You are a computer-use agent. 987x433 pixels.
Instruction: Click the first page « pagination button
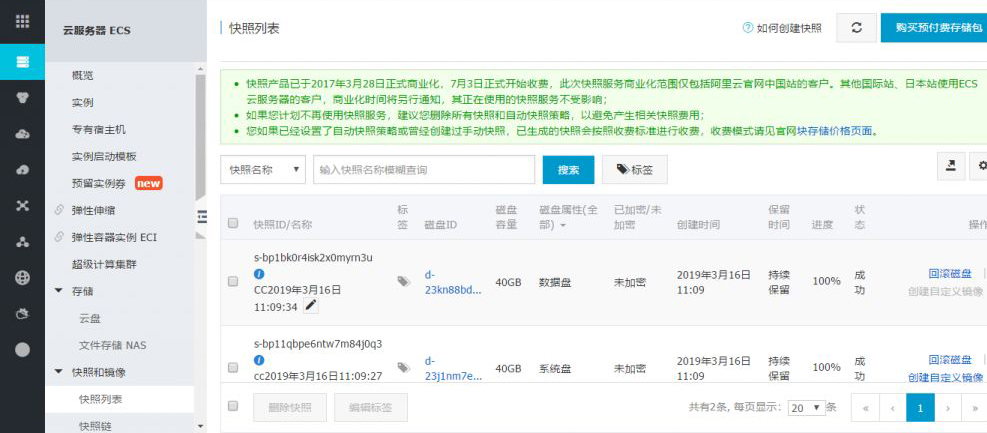(866, 408)
